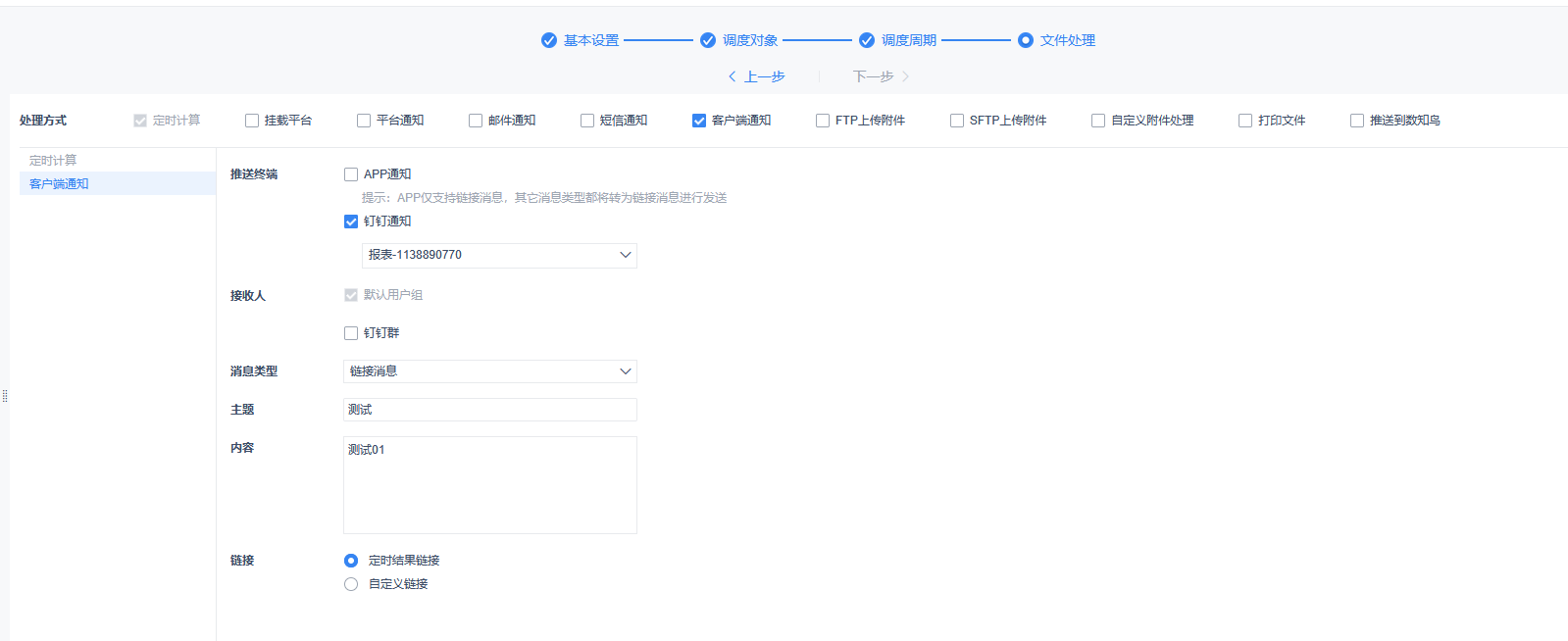Click the left panel collapse drag handle
Image resolution: width=1568 pixels, height=641 pixels.
(5, 396)
